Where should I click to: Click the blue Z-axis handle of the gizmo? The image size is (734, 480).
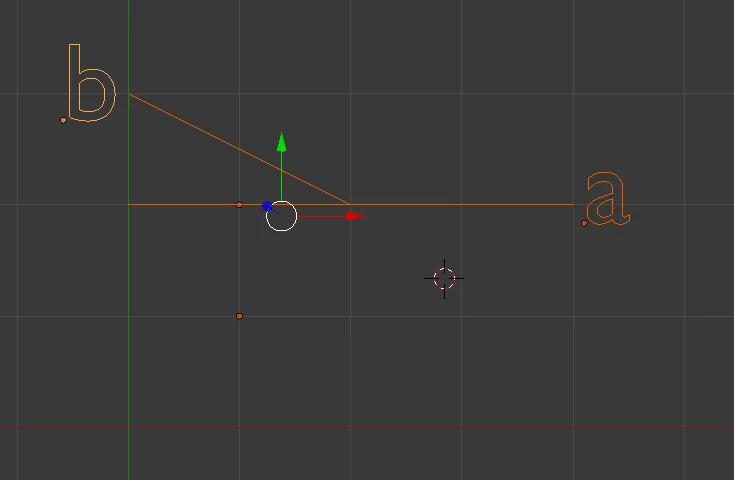[267, 206]
